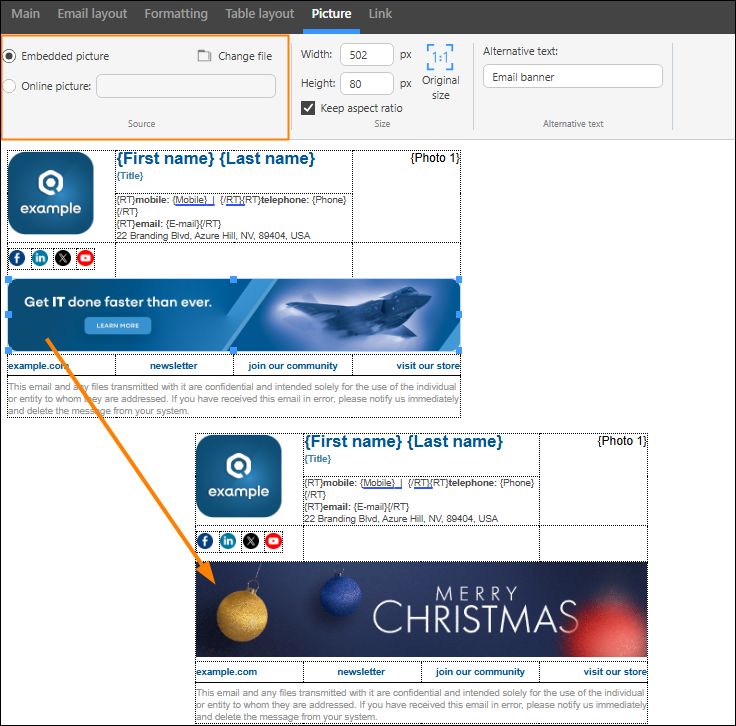Click the LinkedIn icon in upper signature
The height and width of the screenshot is (726, 736).
click(x=40, y=258)
